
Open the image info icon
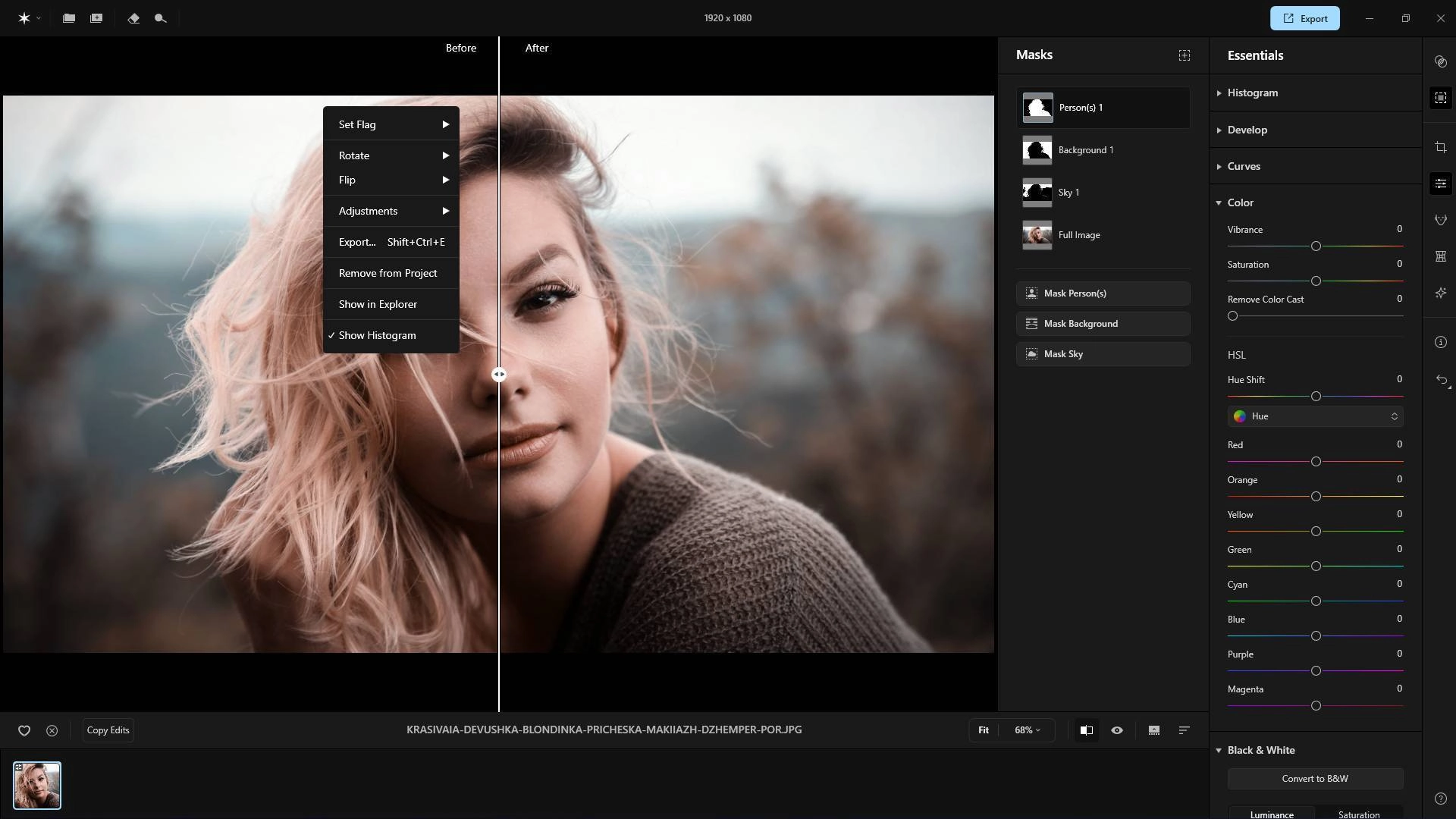tap(1440, 343)
